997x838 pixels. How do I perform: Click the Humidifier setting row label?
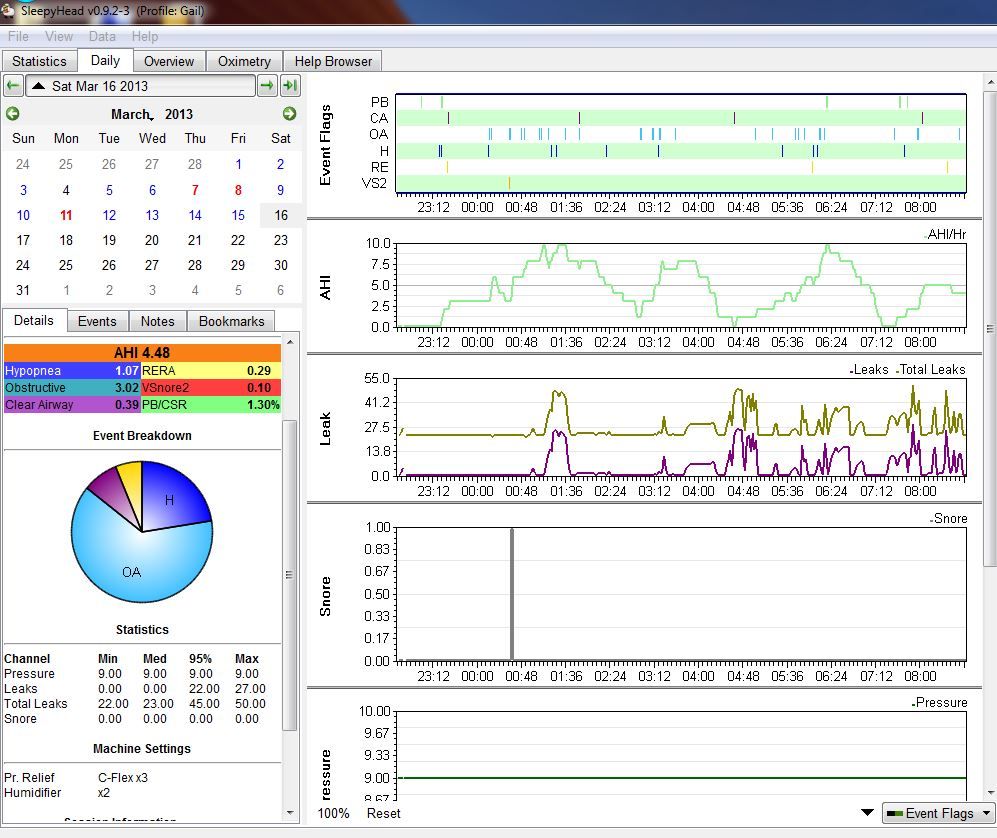(32, 793)
